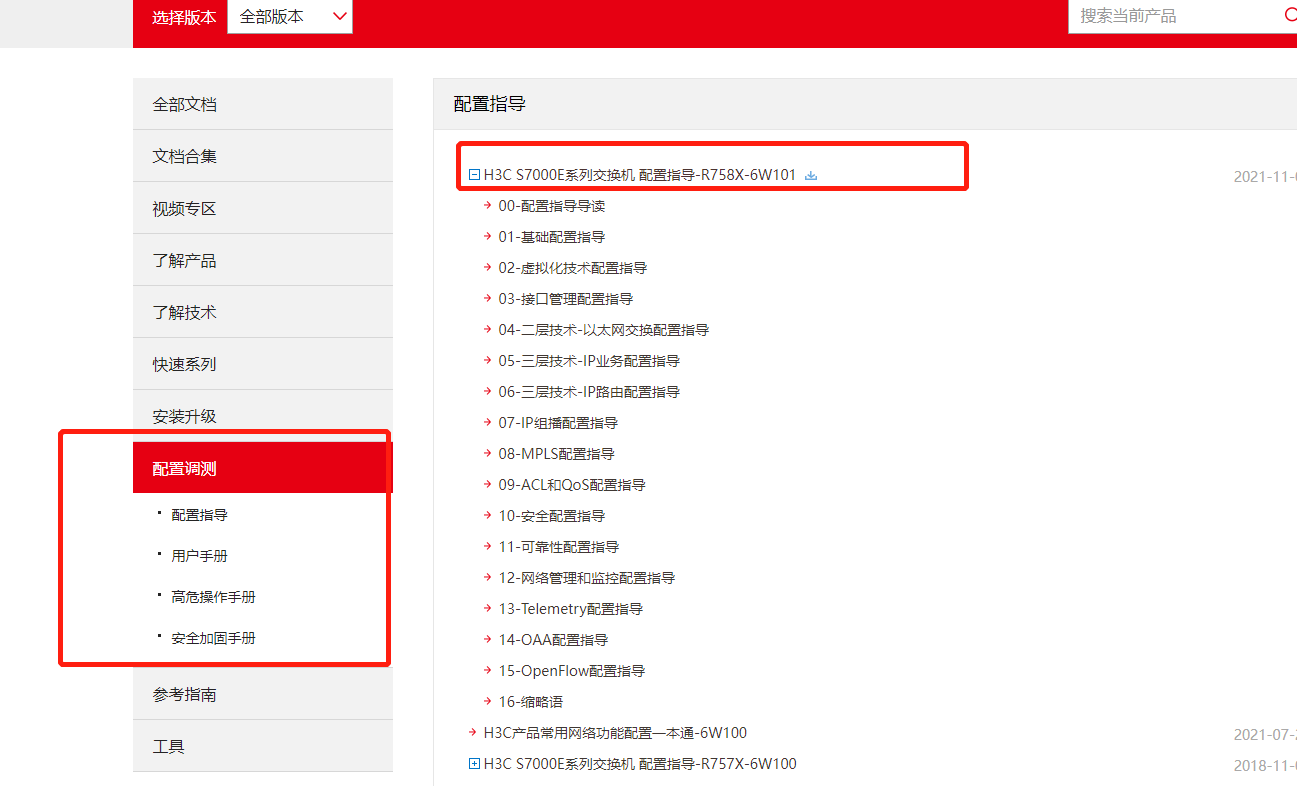Open 06-三层技术-IP路由配置指导 chapter
This screenshot has width=1297, height=786.
(x=589, y=392)
